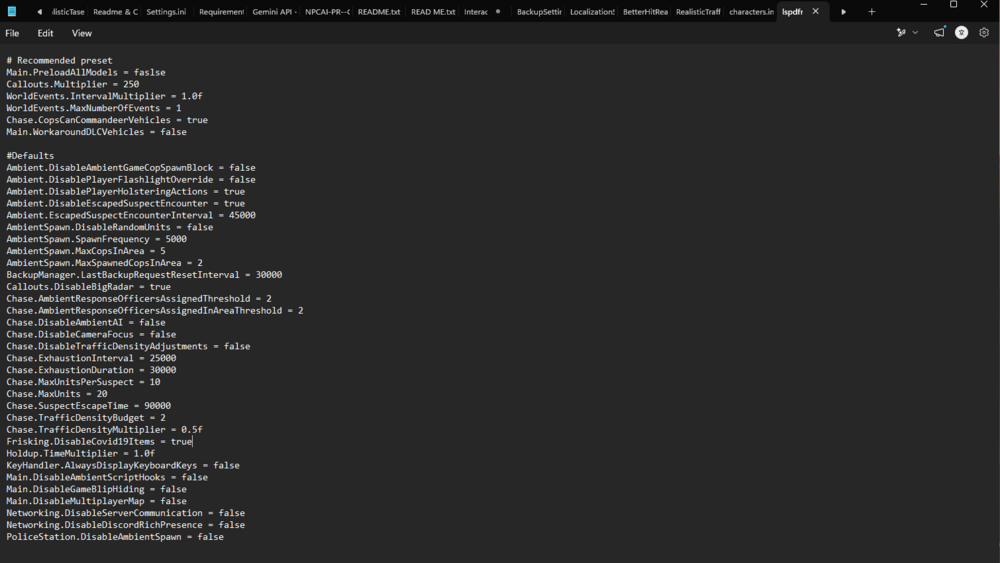This screenshot has width=1000, height=563.
Task: Click 'KeyHandler.AlwaysDisplayKeyboardKeys = false' line
Action: pyautogui.click(x=123, y=465)
